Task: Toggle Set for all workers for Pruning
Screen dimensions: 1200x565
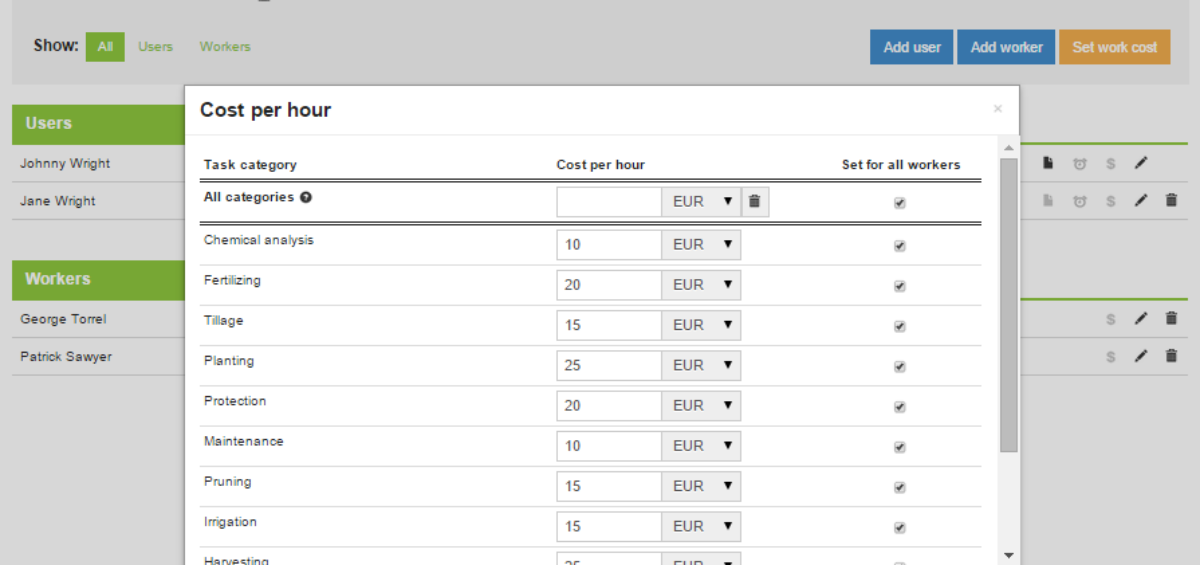Action: tap(900, 488)
